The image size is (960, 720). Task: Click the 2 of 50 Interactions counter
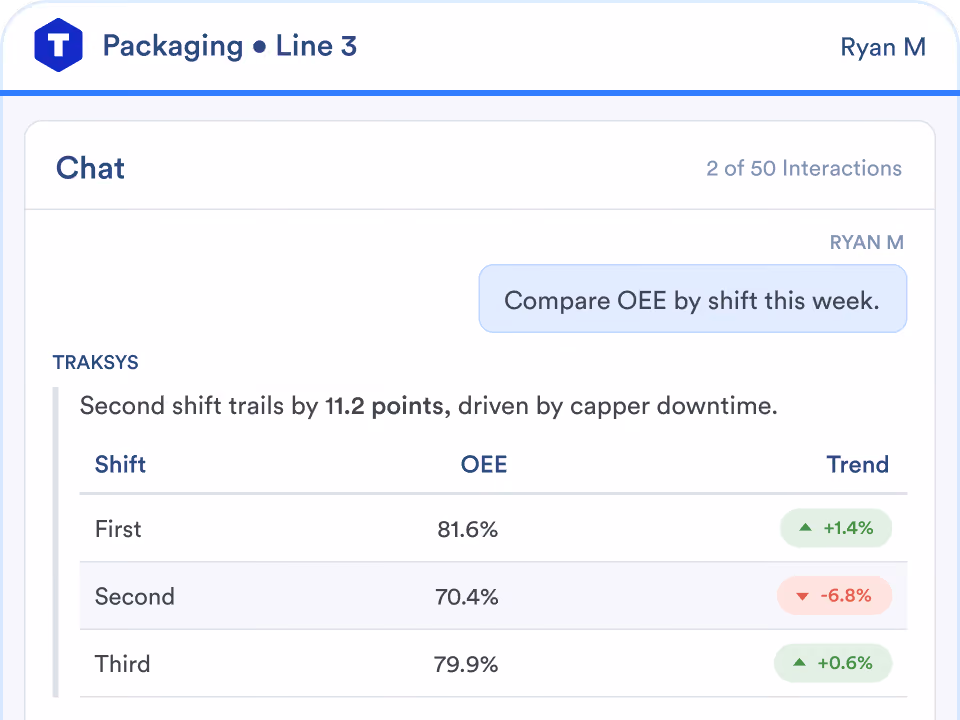click(804, 168)
